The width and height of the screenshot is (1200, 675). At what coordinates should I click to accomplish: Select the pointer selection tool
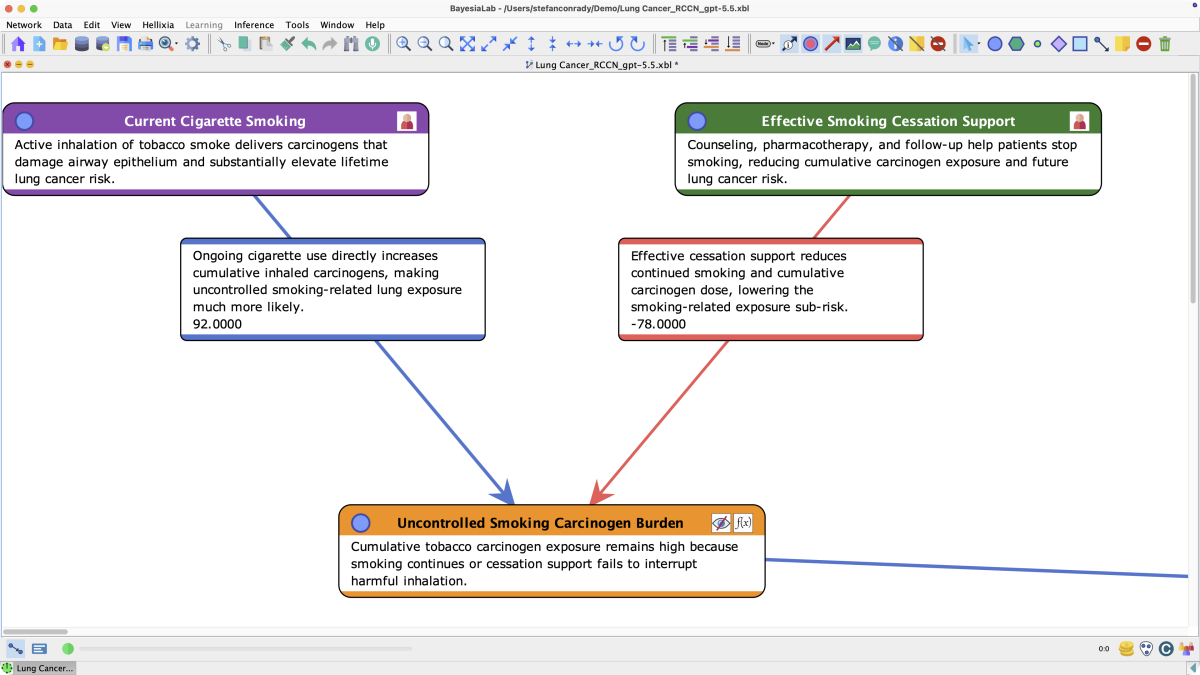967,44
